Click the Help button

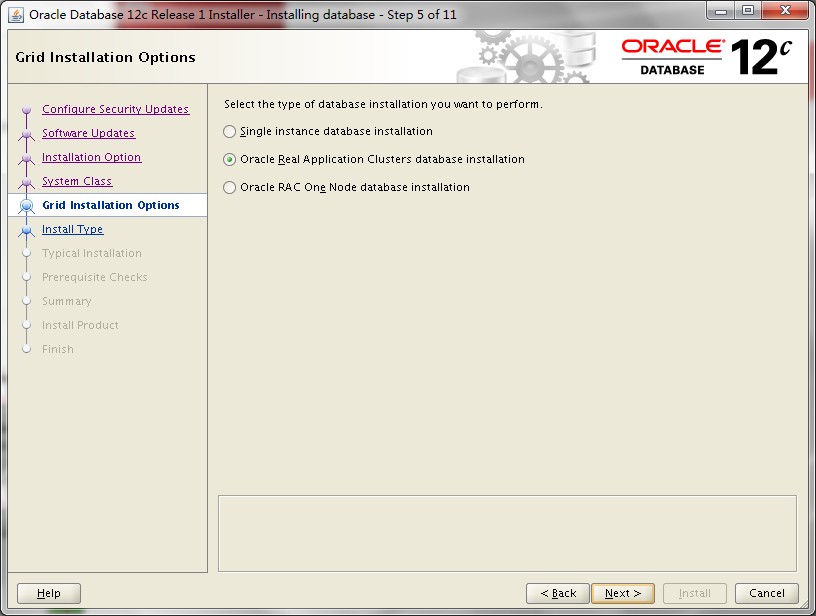pos(49,593)
